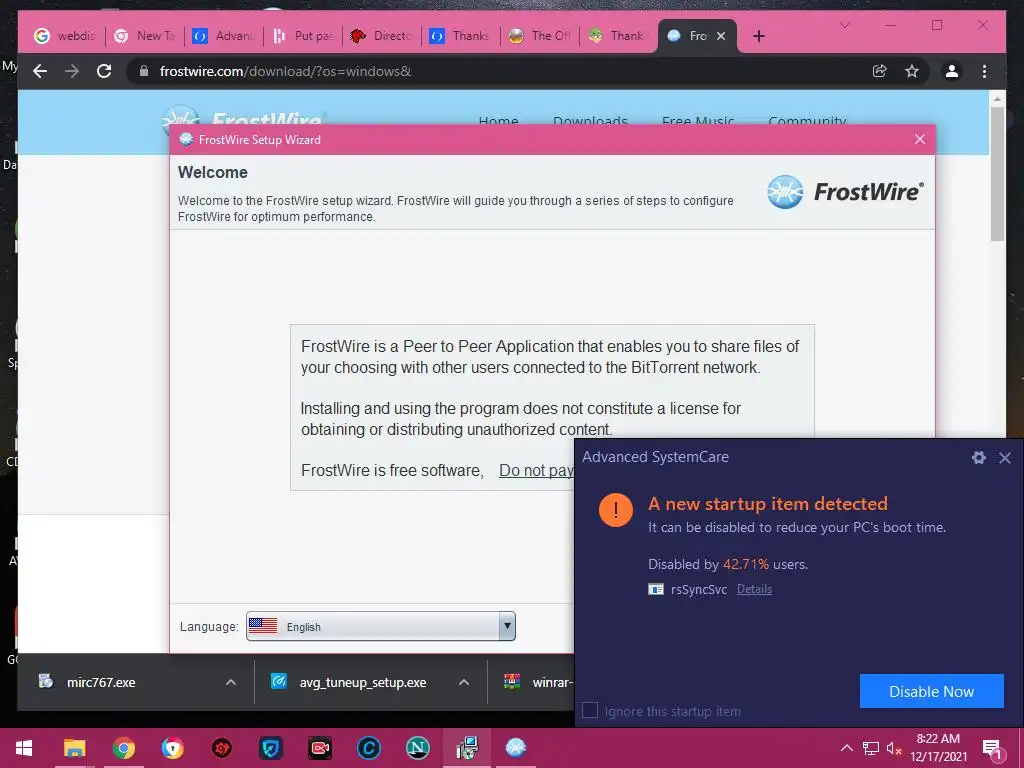Click the browser page vertical scrollbar

pyautogui.click(x=997, y=173)
